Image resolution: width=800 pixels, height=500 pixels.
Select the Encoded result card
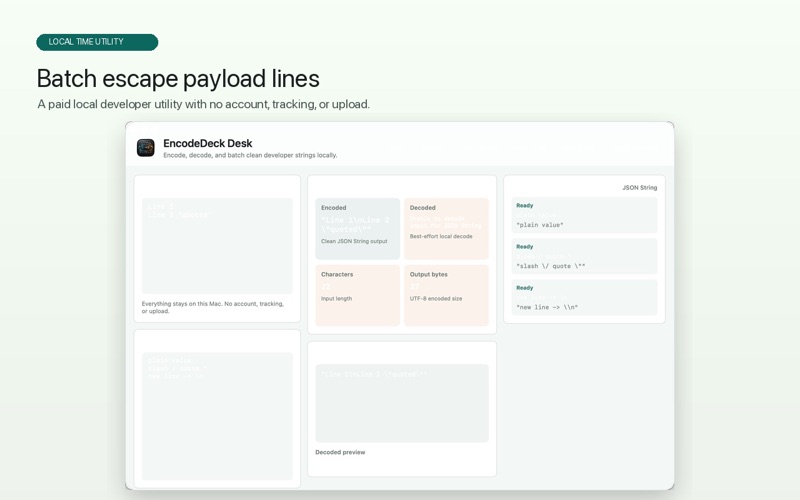pyautogui.click(x=357, y=229)
